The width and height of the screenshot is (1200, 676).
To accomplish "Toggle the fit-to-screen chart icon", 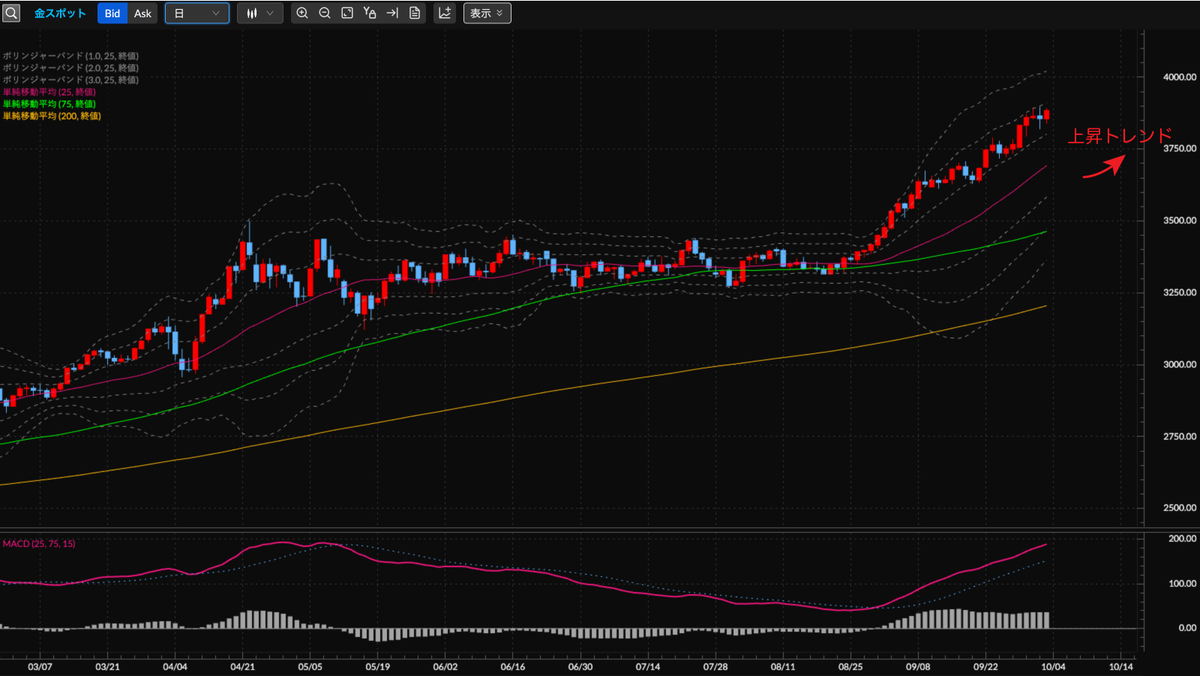I will [347, 13].
